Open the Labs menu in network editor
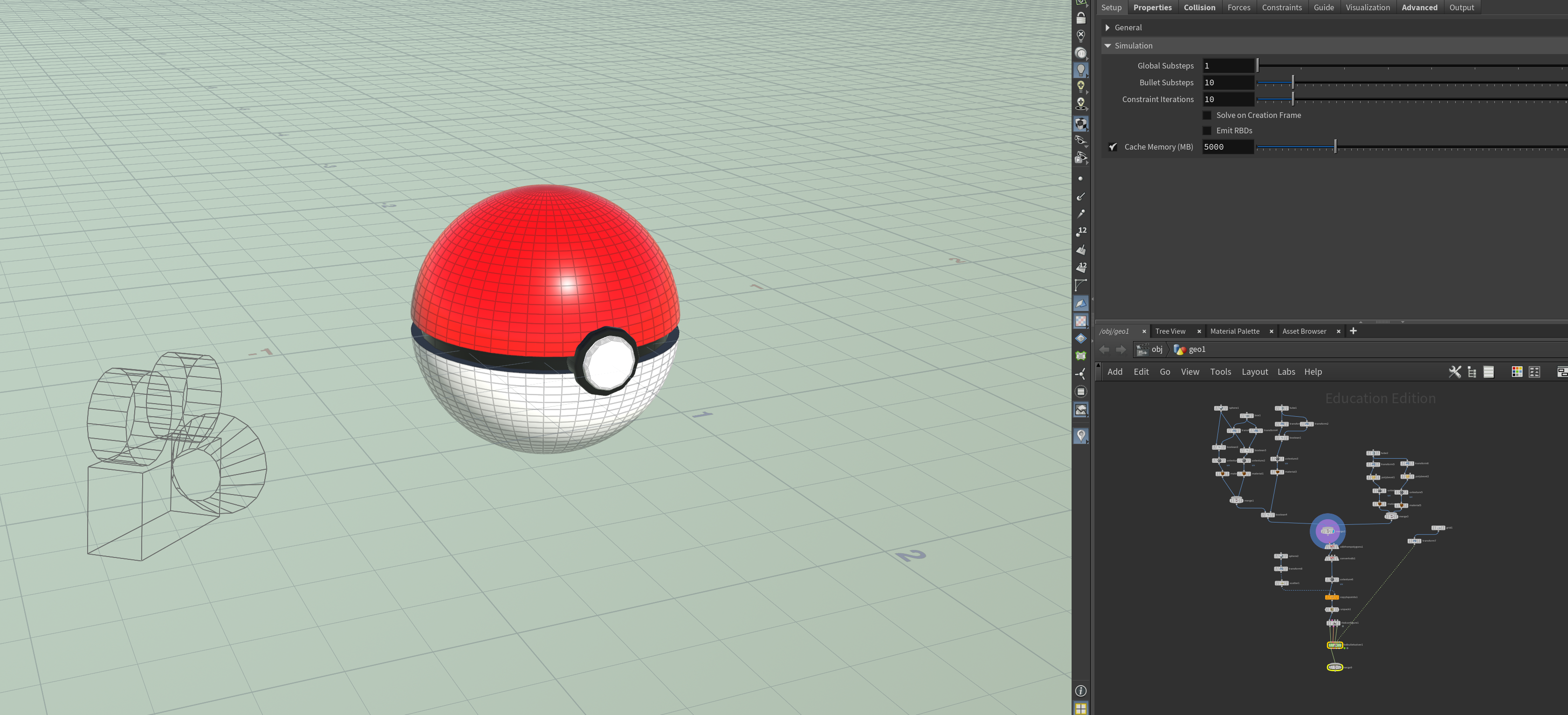1568x715 pixels. (x=1286, y=372)
